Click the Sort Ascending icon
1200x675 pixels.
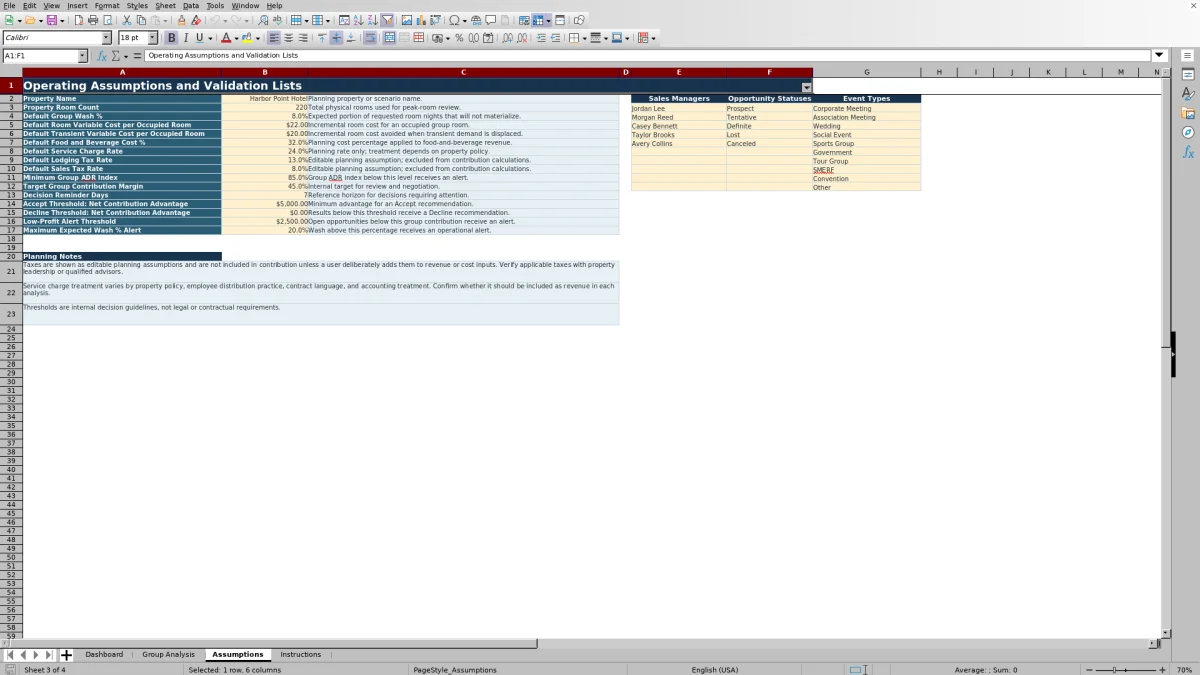click(x=358, y=20)
